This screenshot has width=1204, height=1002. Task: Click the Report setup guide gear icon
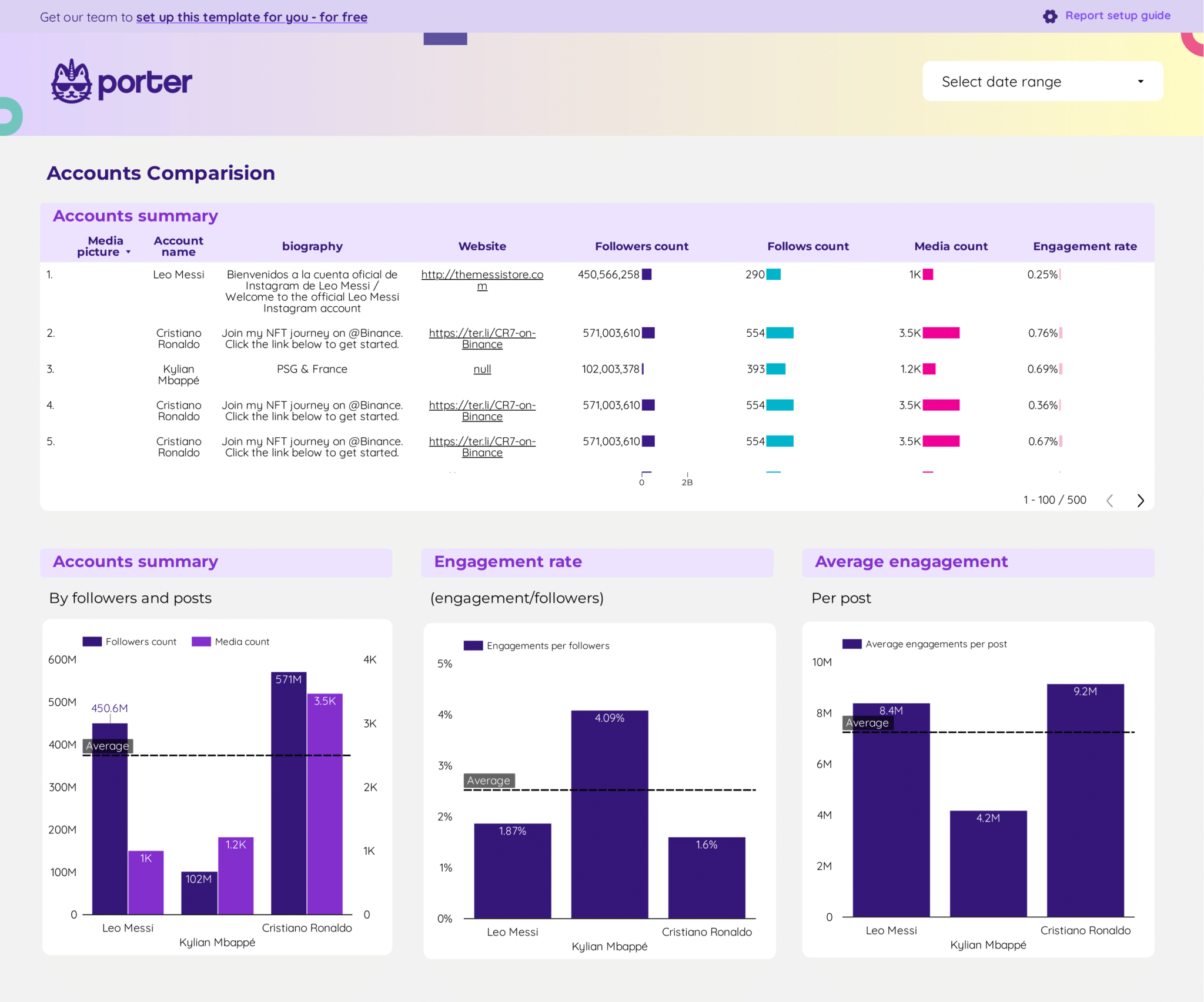(1051, 16)
